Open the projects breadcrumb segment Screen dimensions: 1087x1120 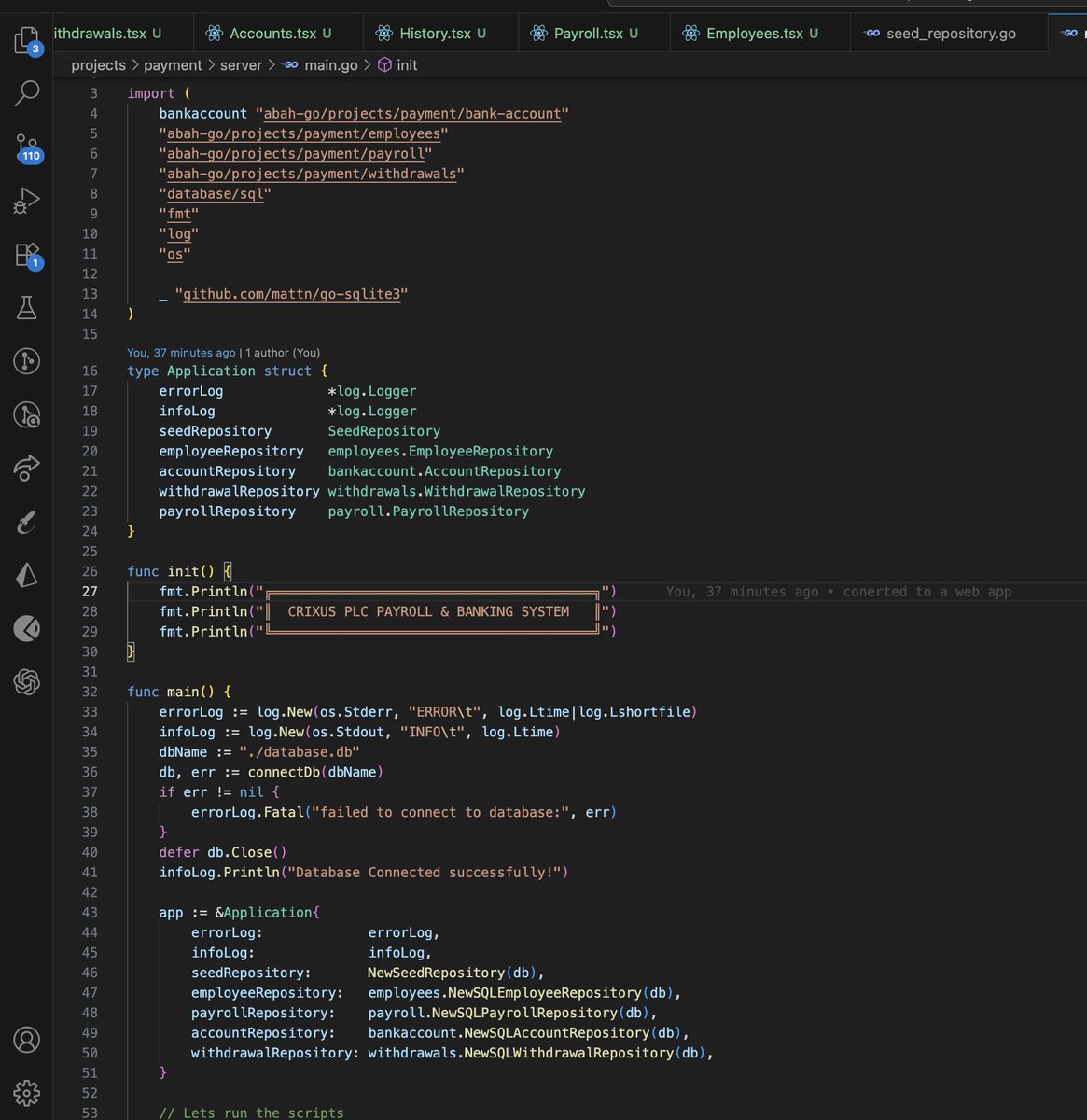click(x=98, y=65)
